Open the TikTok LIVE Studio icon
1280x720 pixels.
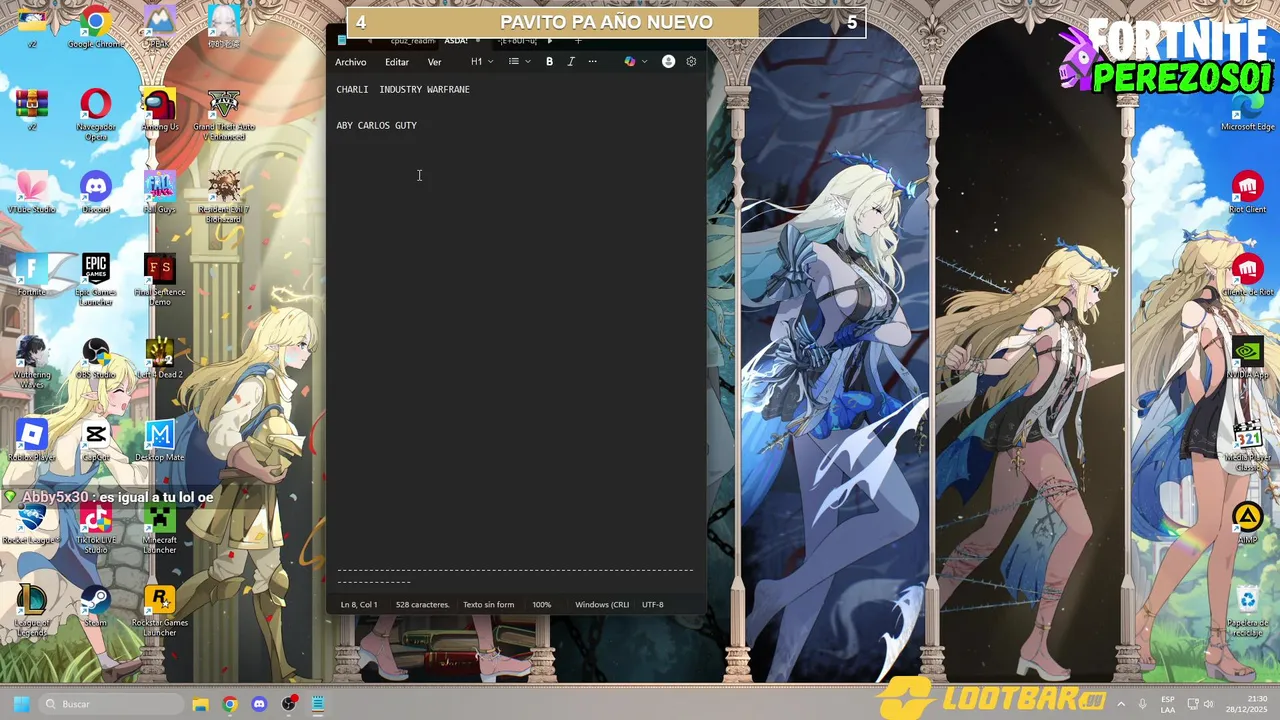click(x=96, y=527)
